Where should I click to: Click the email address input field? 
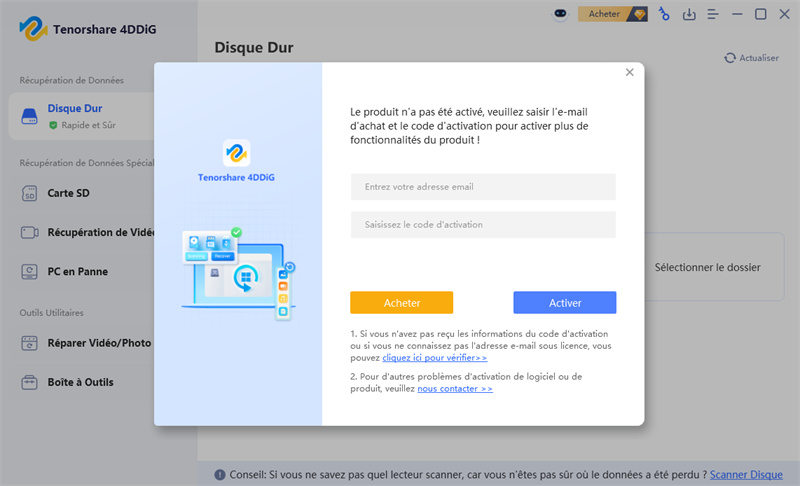point(483,187)
